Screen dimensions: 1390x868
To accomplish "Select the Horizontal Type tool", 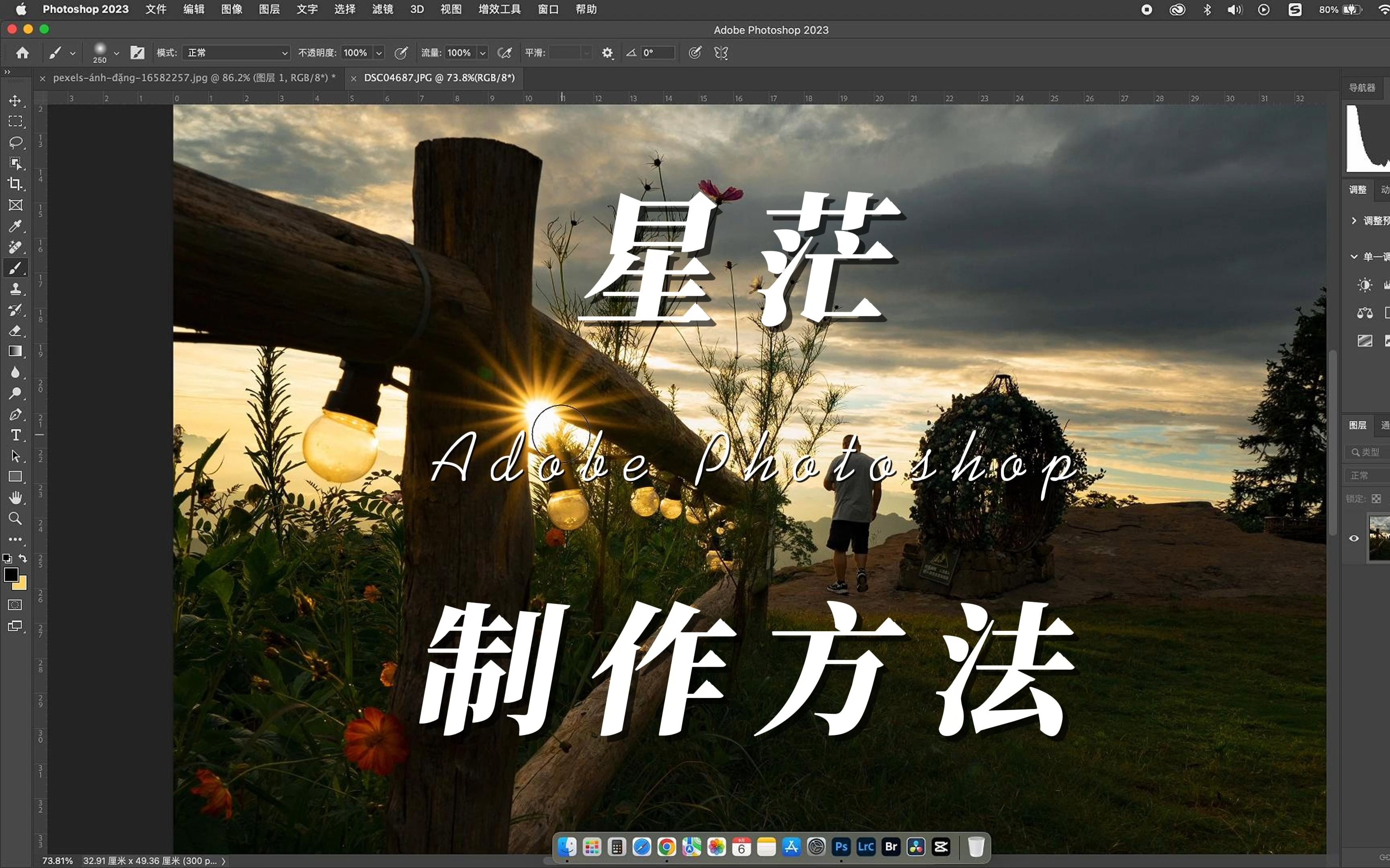I will click(16, 435).
